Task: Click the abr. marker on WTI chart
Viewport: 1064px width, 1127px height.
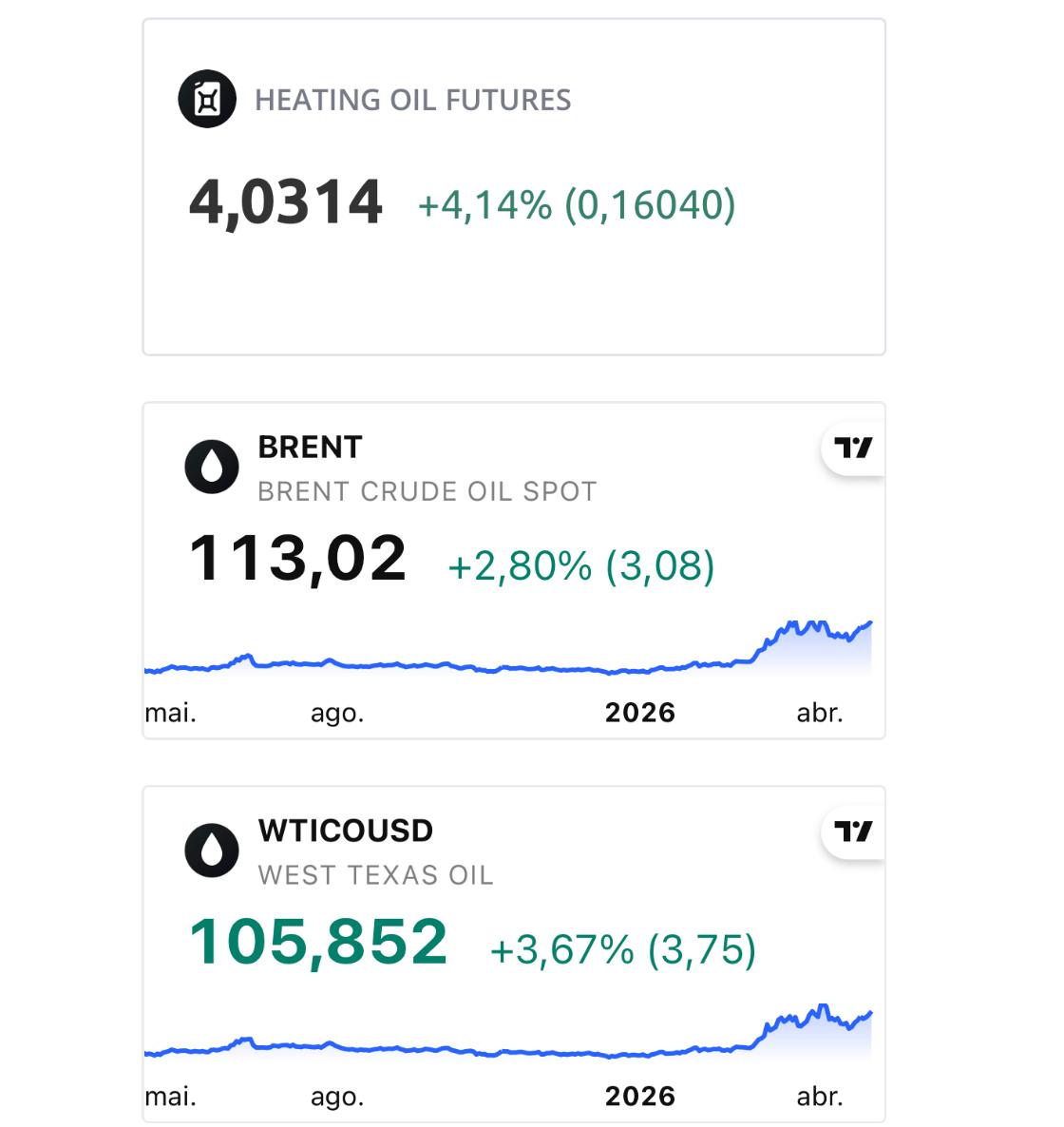Action: pyautogui.click(x=819, y=1097)
